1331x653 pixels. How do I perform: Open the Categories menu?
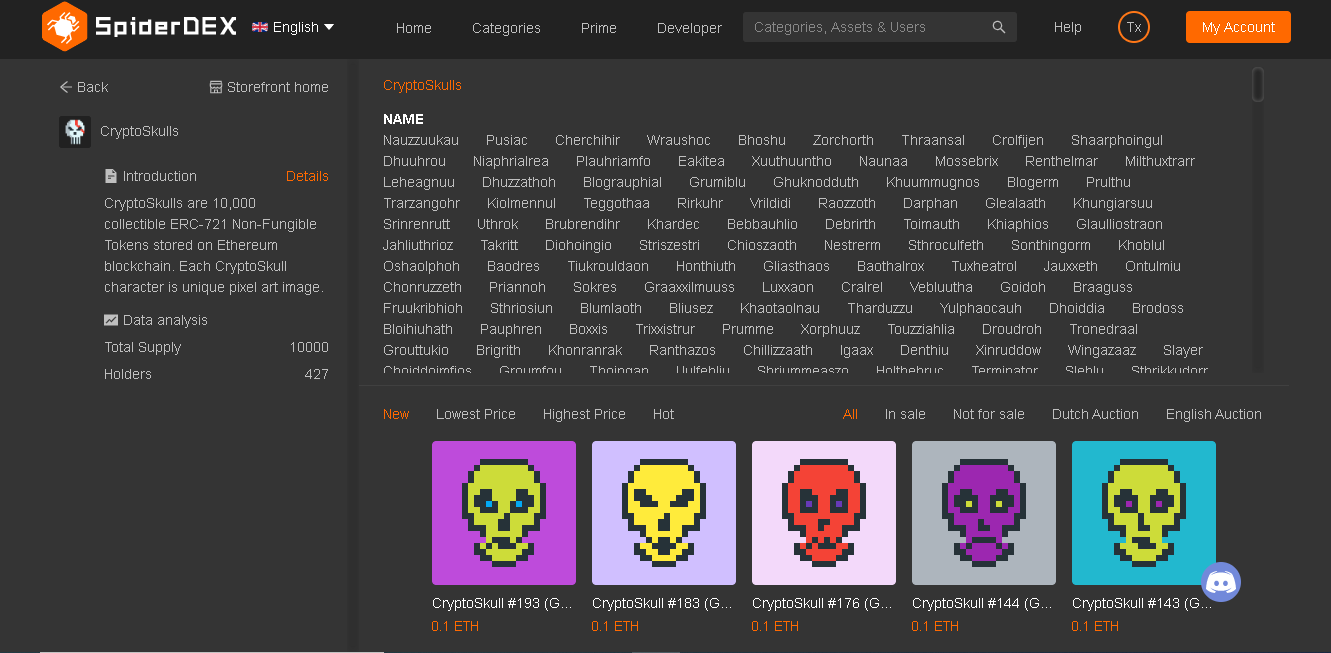506,28
